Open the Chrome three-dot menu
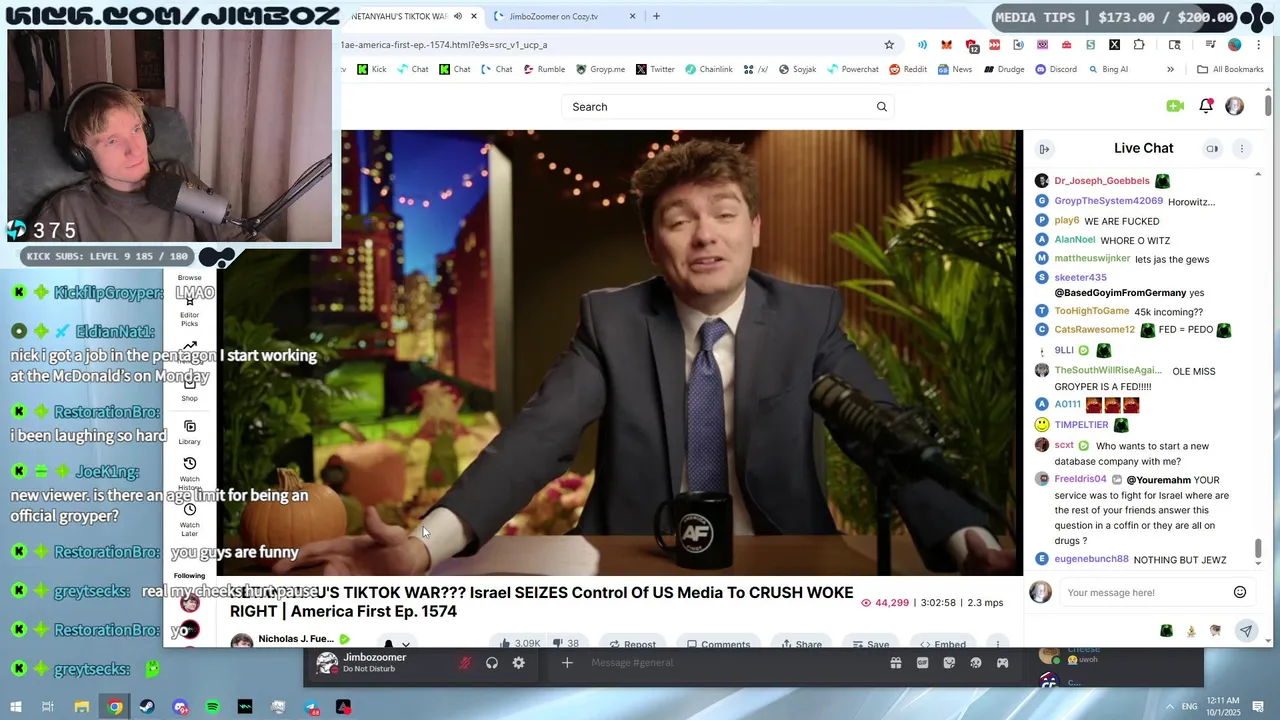The image size is (1280, 720). click(1259, 44)
